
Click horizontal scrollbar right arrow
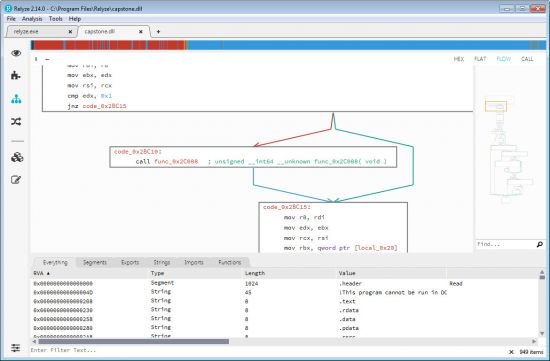pyautogui.click(x=534, y=341)
